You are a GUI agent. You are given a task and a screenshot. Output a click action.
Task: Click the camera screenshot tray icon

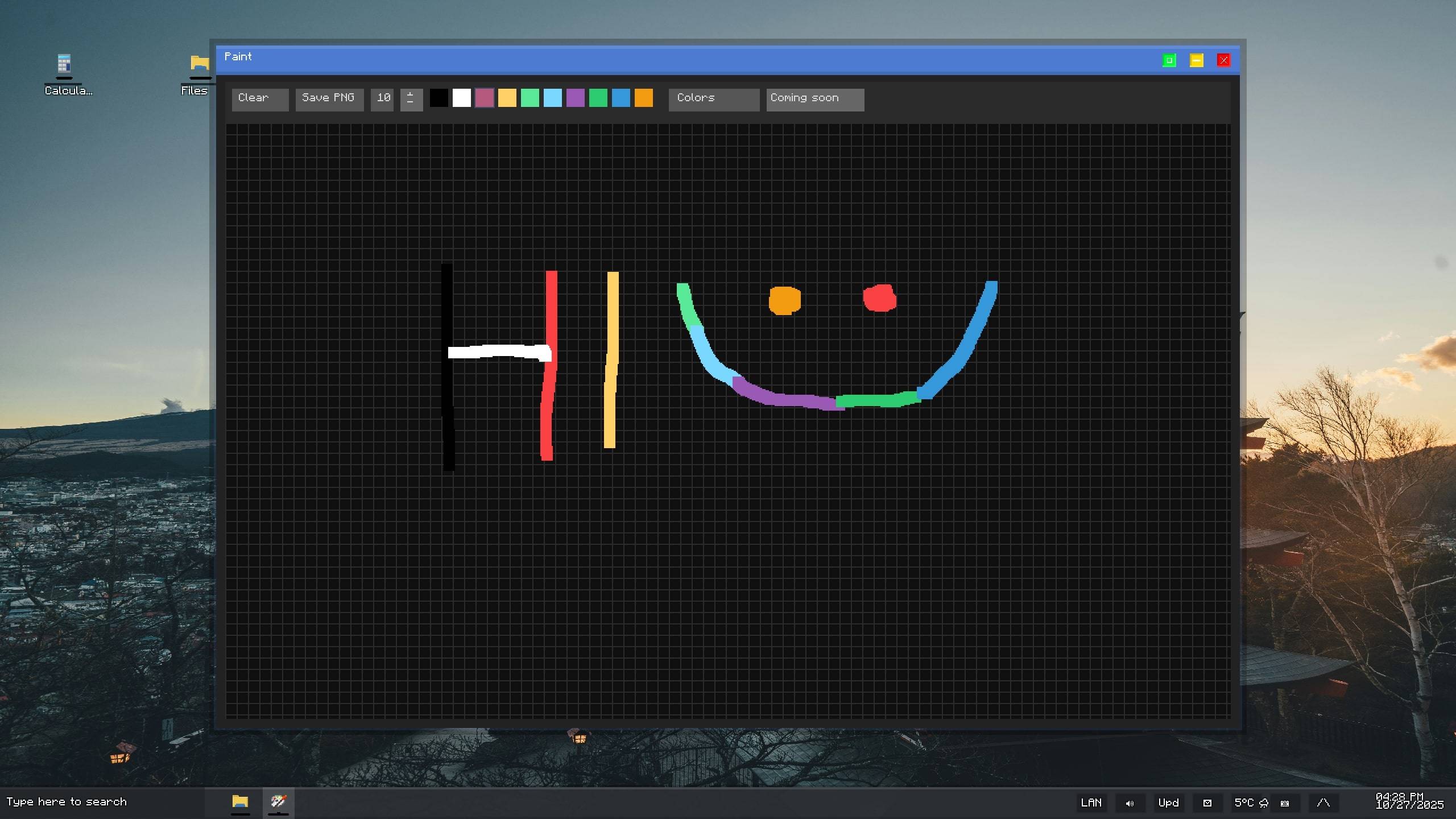1284,803
